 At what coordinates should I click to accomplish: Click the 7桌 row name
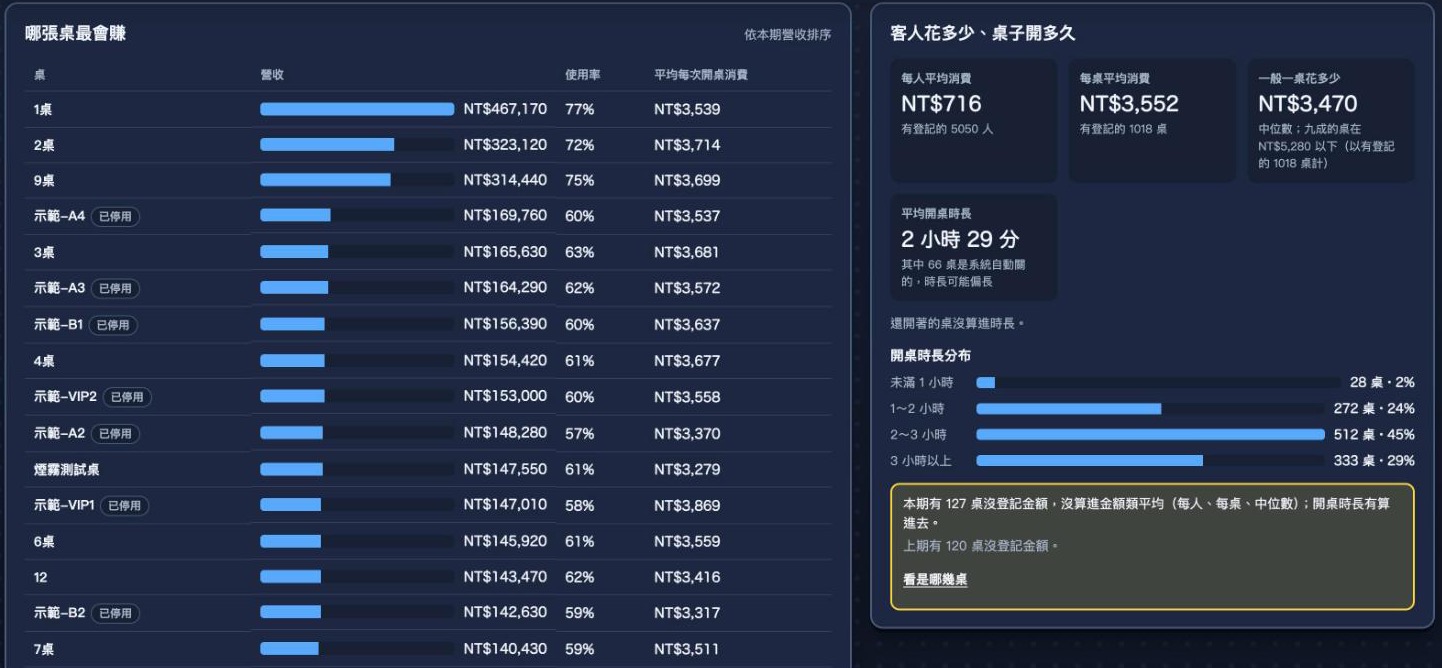[44, 649]
